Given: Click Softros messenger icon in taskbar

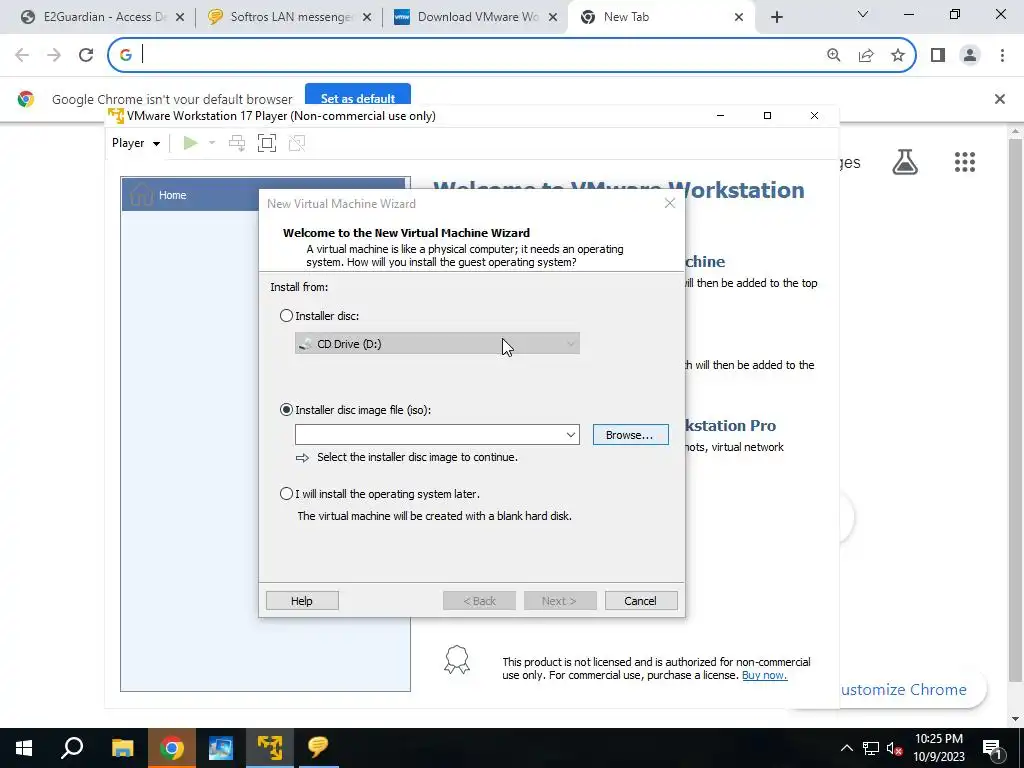Looking at the screenshot, I should (x=318, y=748).
